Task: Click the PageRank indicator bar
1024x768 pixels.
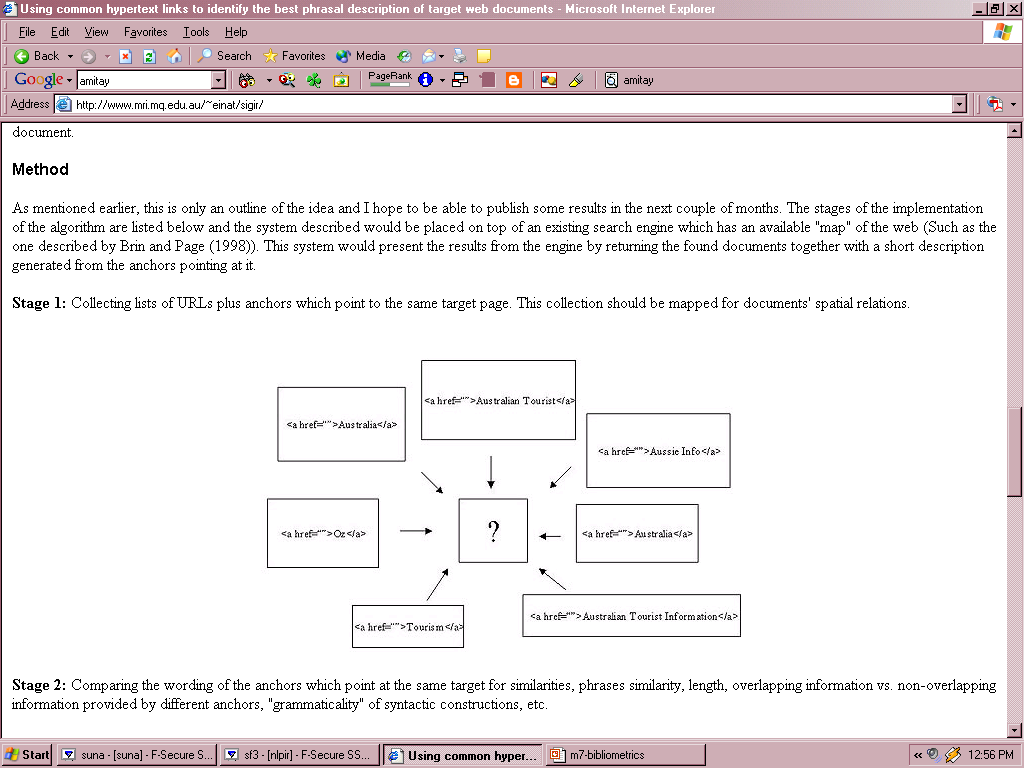Action: pos(389,80)
